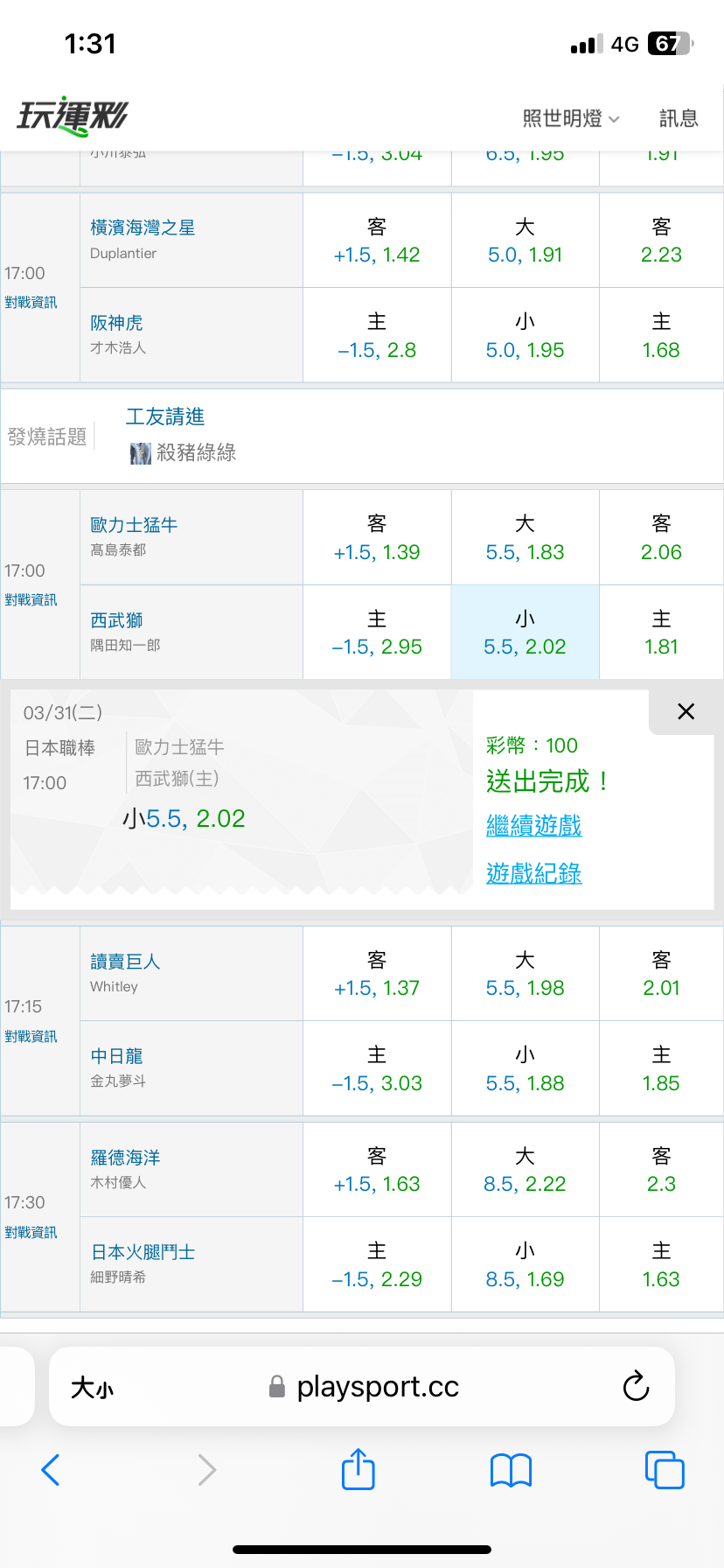Toggle the selected 小 5.5, 2.02 bet
The image size is (724, 1568).
(525, 633)
